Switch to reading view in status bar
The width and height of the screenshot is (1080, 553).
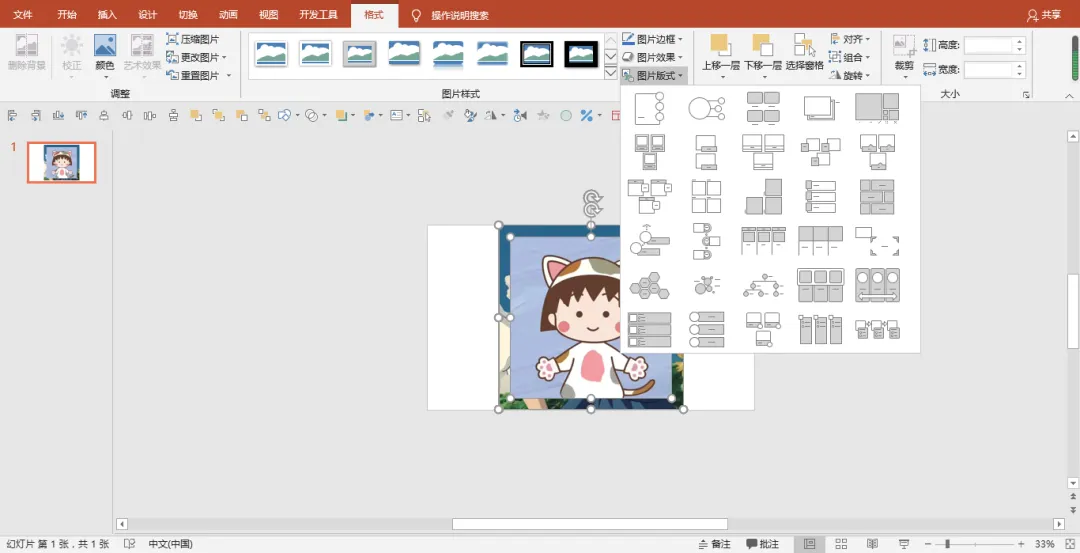871,544
